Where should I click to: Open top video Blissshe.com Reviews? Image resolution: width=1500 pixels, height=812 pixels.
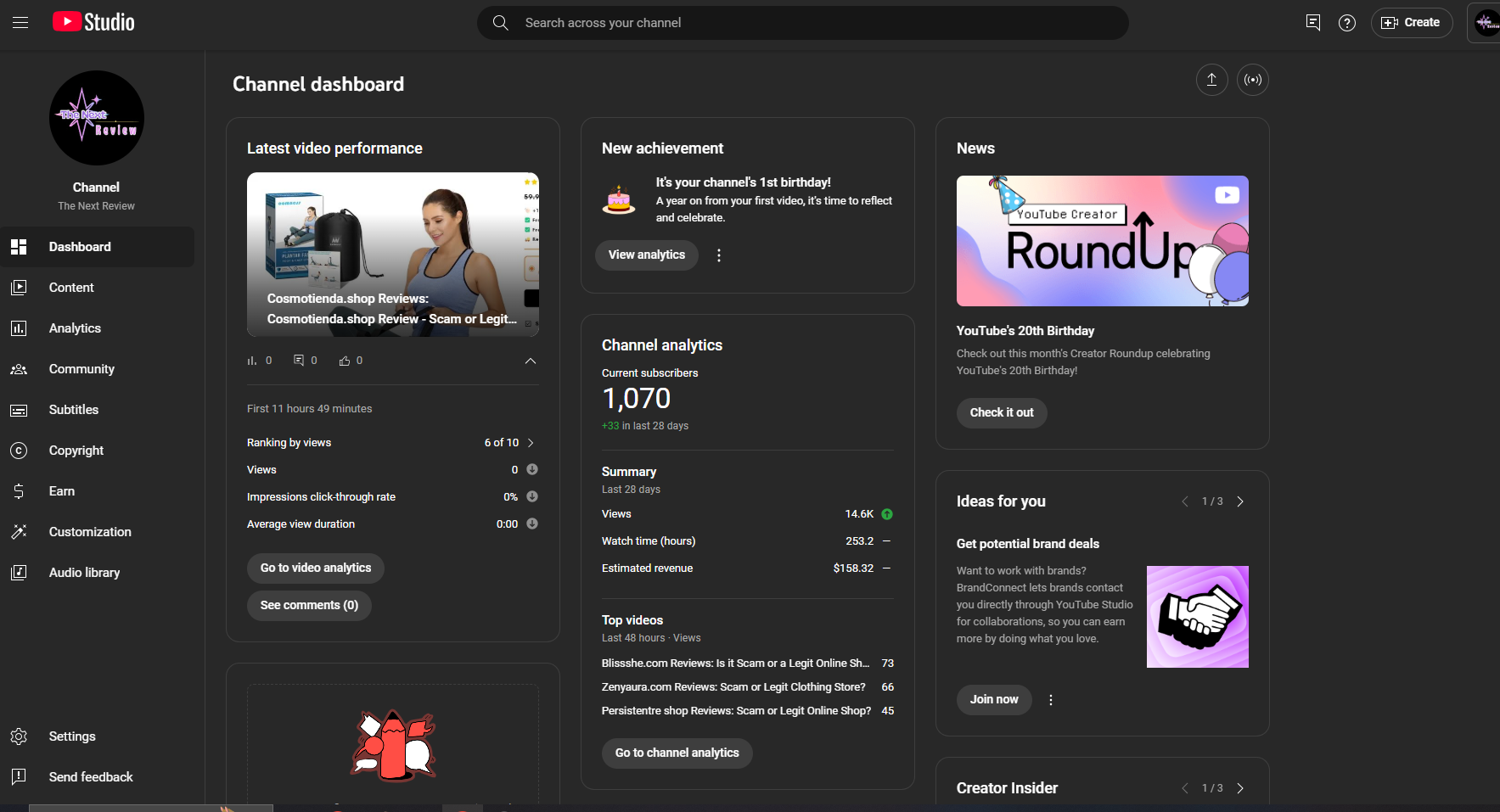(735, 664)
